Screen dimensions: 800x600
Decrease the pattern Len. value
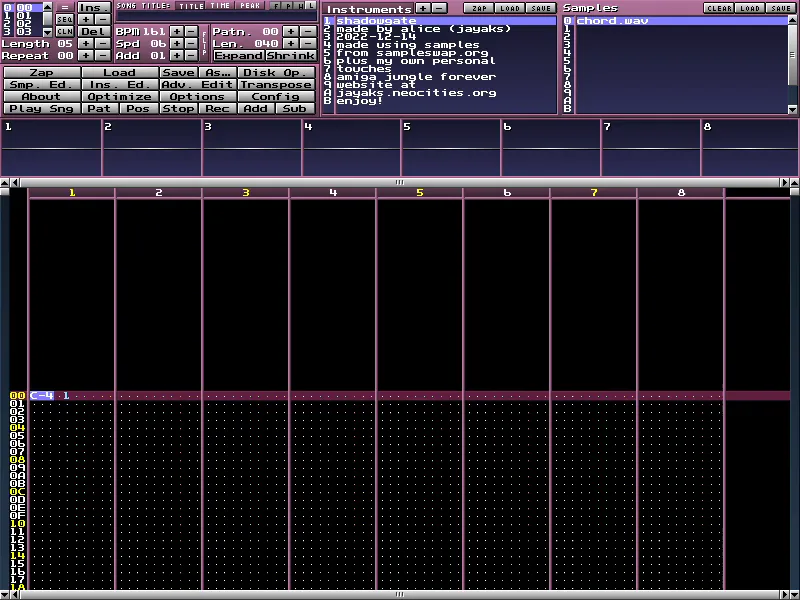308,43
